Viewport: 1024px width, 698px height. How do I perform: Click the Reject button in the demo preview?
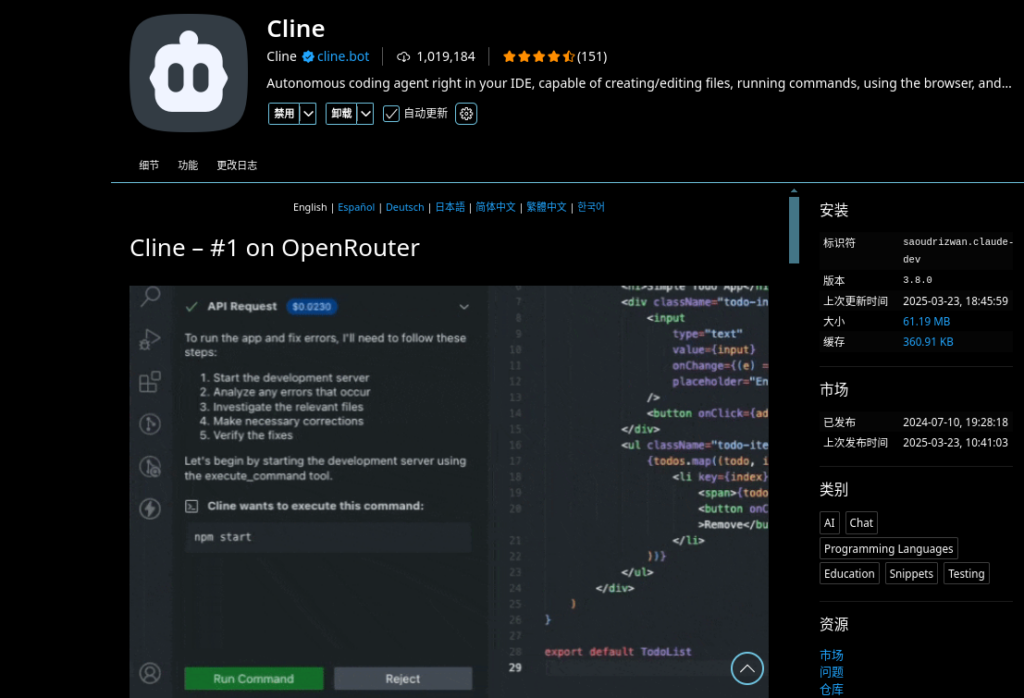coord(403,678)
